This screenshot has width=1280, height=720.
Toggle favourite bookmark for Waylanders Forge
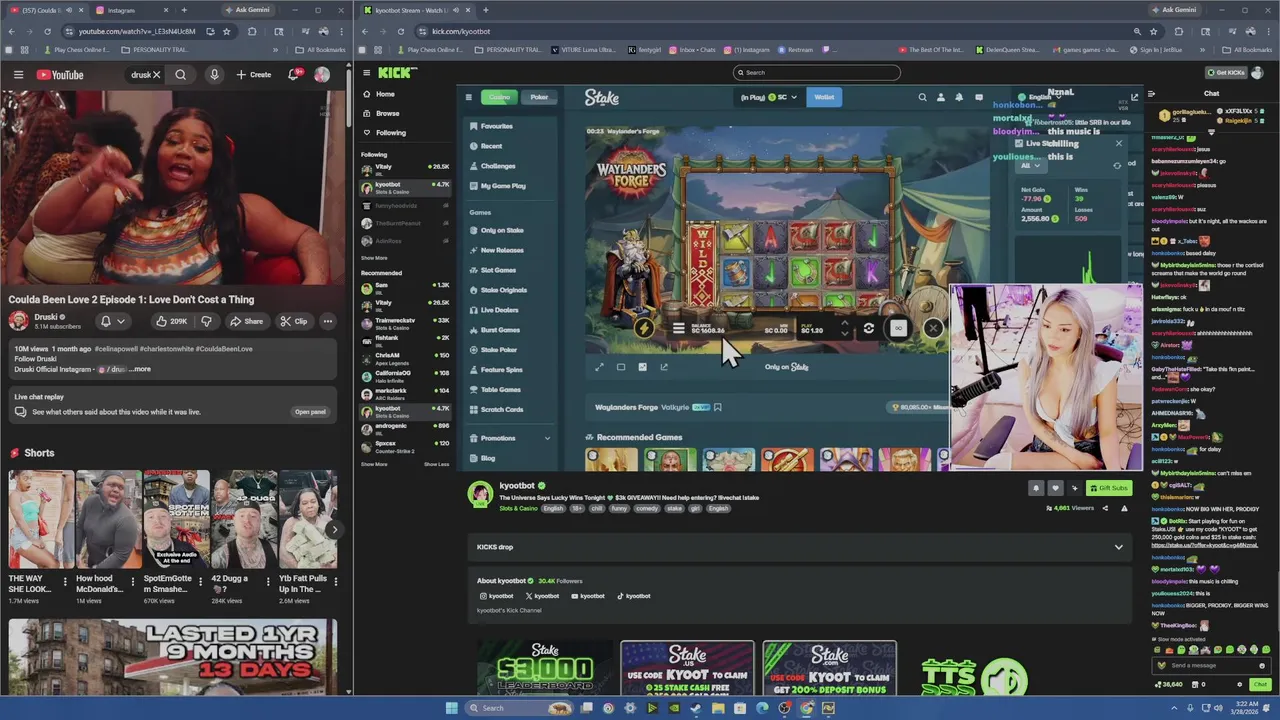point(717,407)
